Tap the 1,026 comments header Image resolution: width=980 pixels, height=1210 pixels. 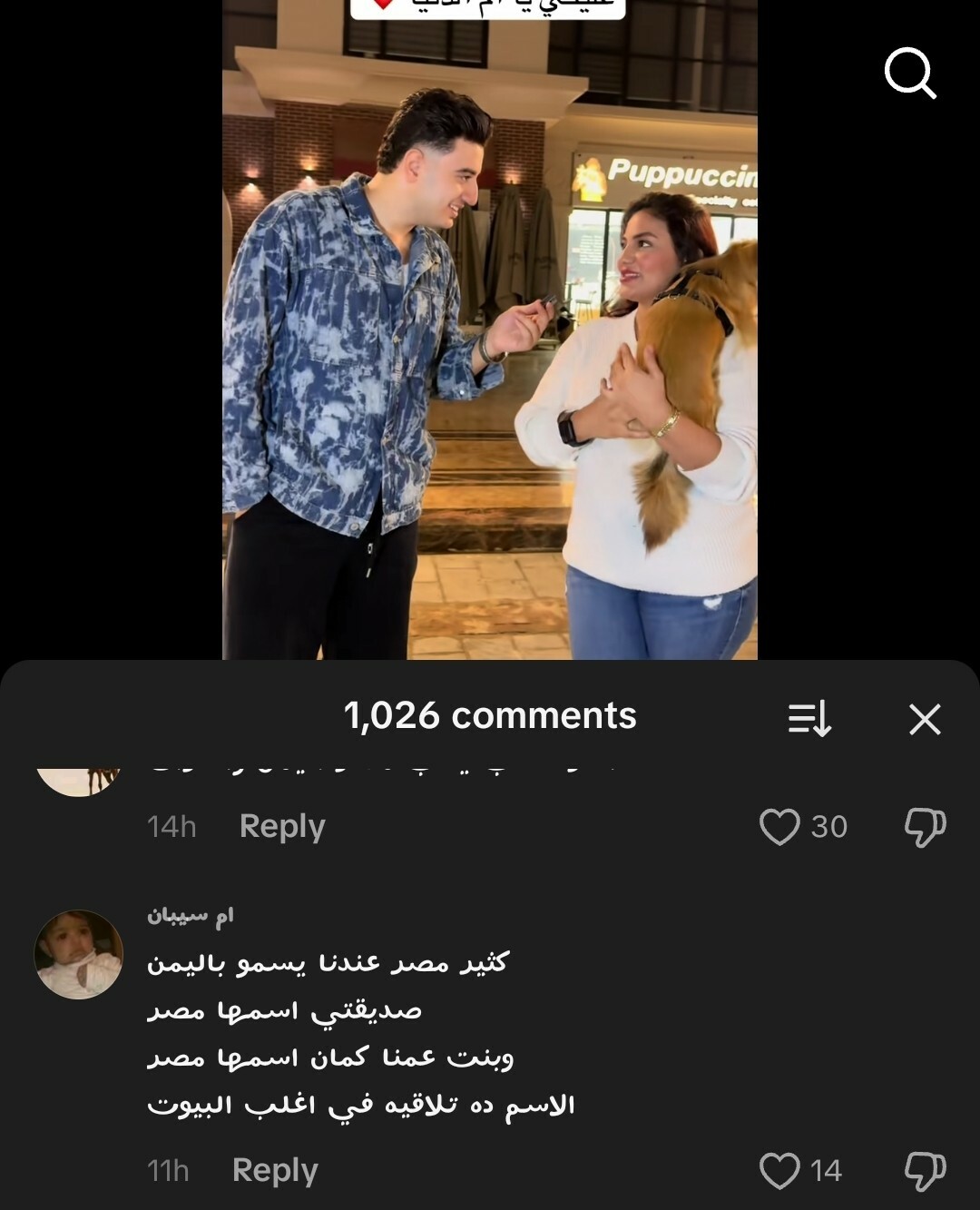490,715
